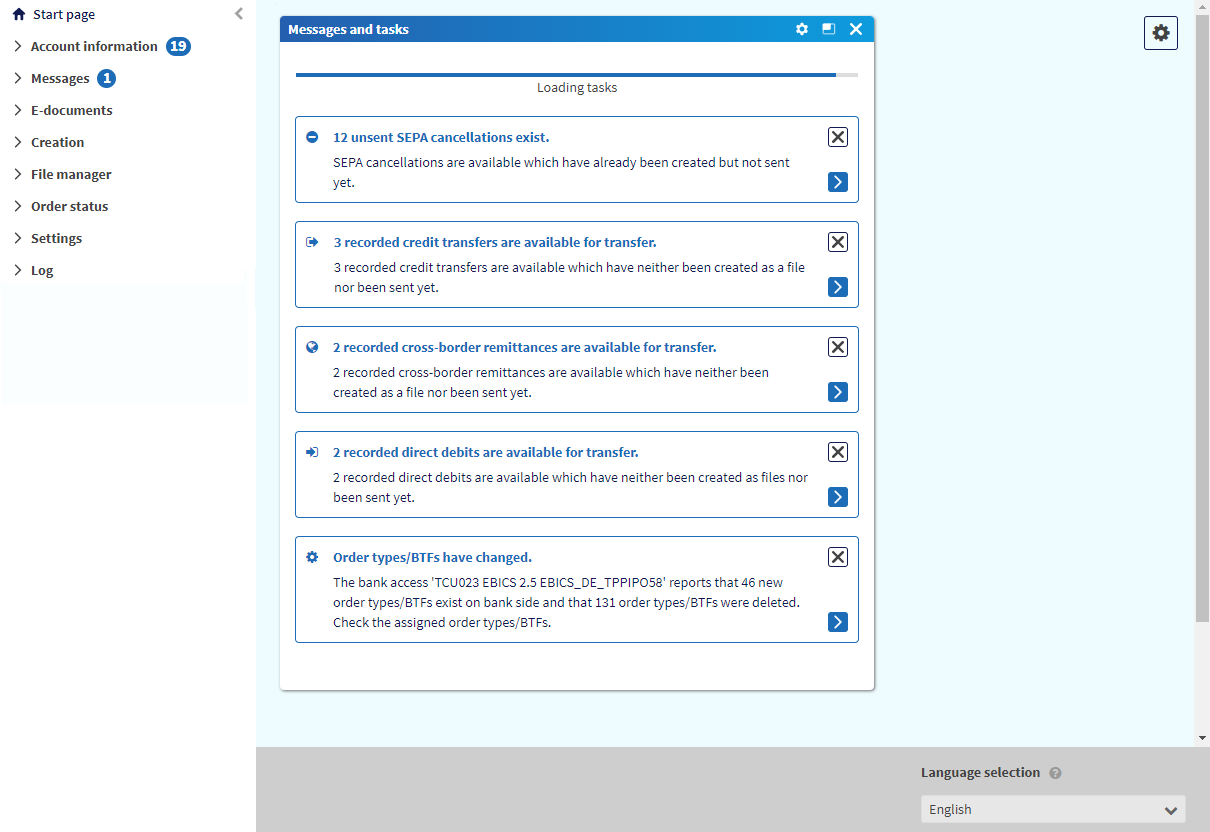
Task: Click the help icon beside Language selection
Action: point(1056,773)
